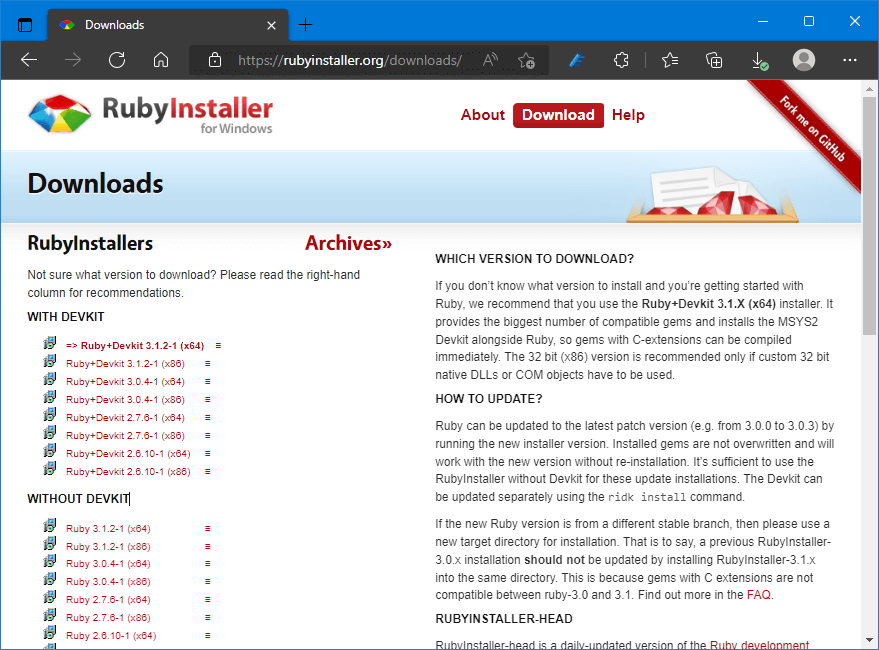Download Ruby 3.0.4-1 (x86) without Devkit
This screenshot has height=650, width=879.
tap(108, 582)
